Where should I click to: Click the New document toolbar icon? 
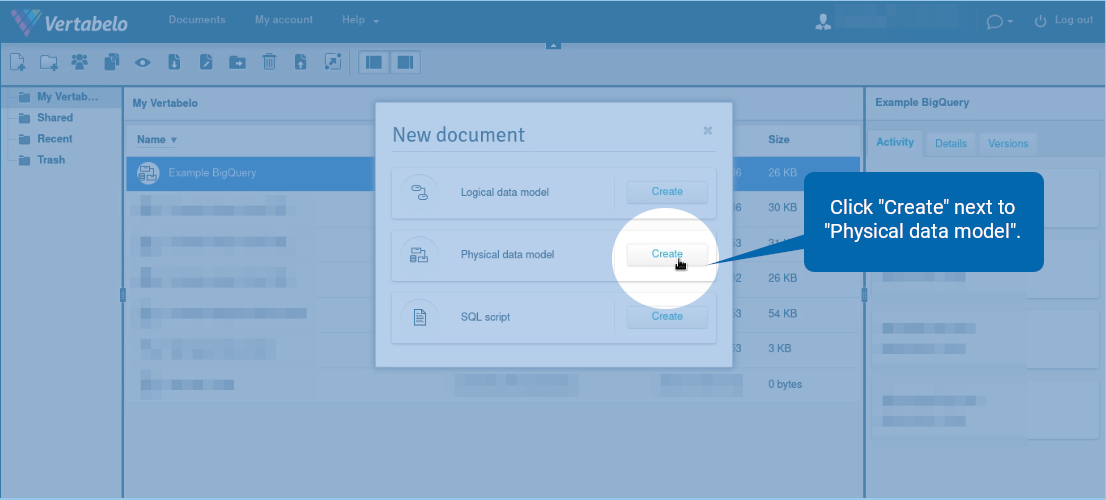coord(18,63)
